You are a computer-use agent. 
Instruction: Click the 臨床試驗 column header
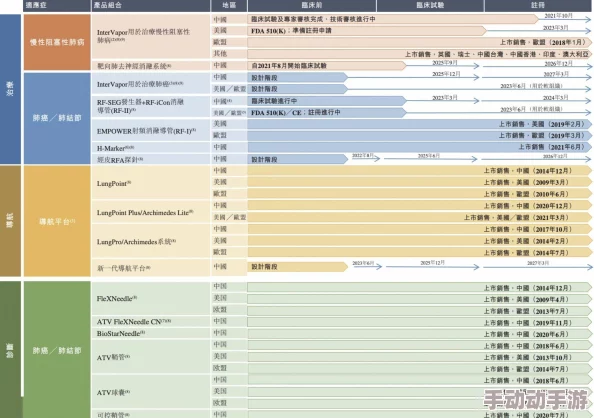click(x=430, y=5)
